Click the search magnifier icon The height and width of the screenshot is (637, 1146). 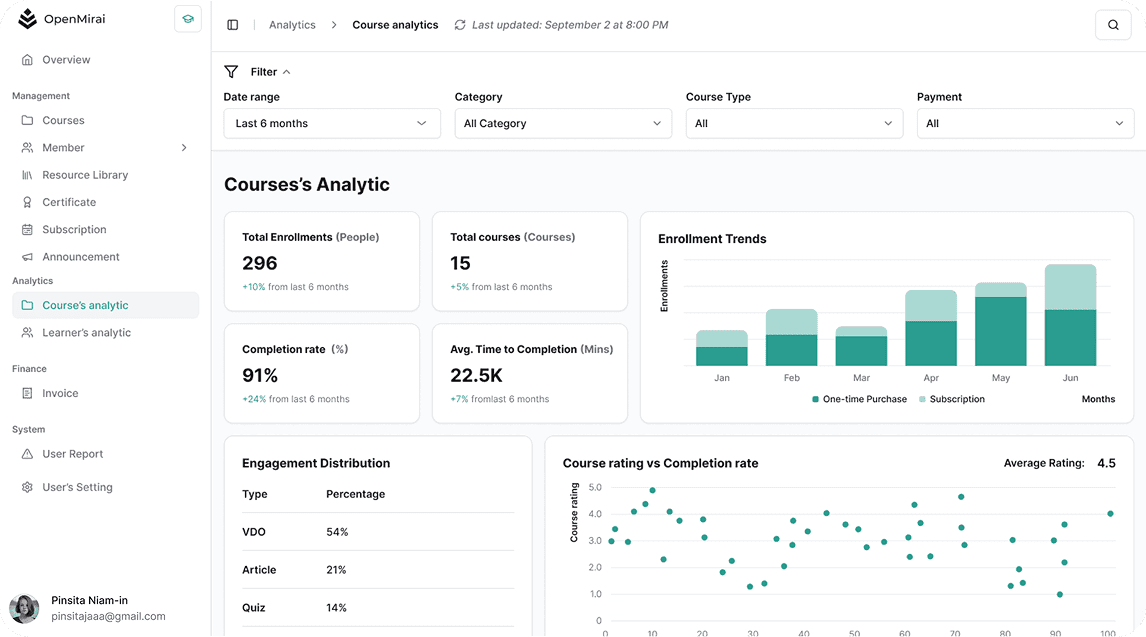point(1113,25)
